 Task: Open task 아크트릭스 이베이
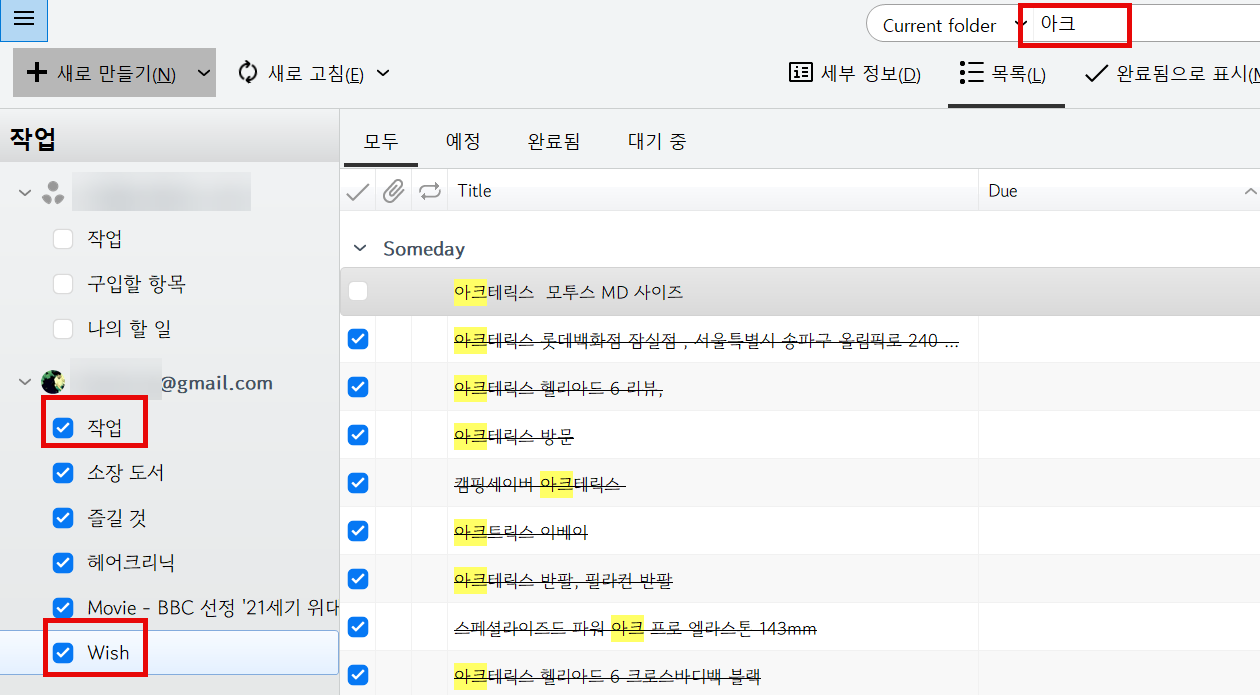point(521,531)
